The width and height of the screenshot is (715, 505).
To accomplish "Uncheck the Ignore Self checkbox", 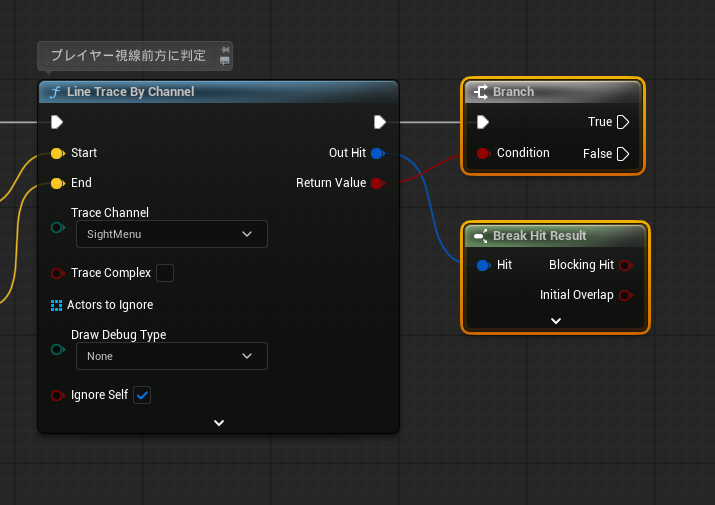I will coord(142,395).
